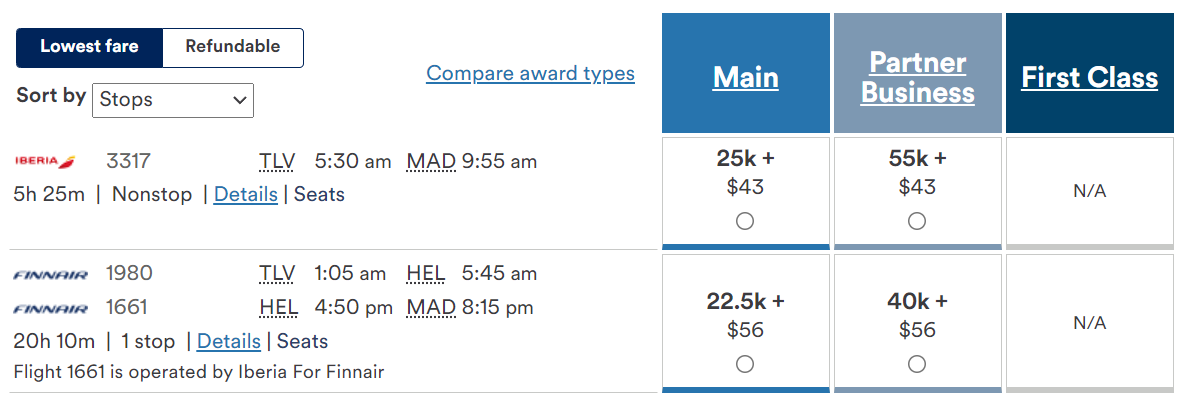View Details for Finnair 1 stop flight
The height and width of the screenshot is (403, 1192).
229,341
